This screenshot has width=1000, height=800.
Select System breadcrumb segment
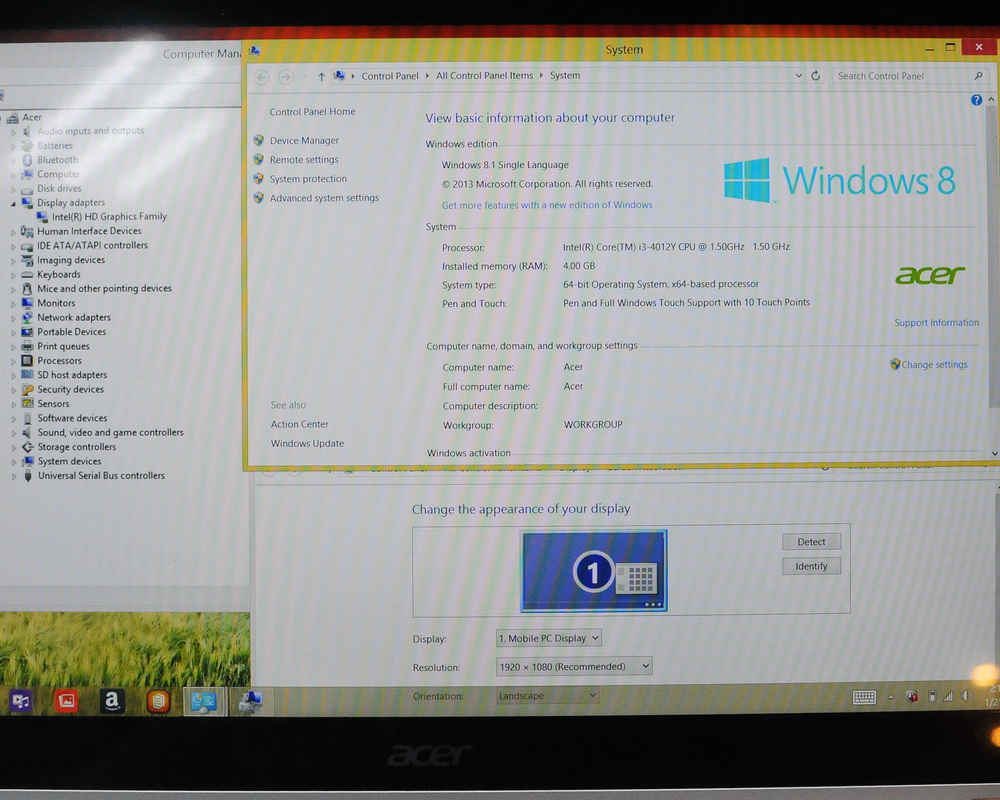click(x=565, y=75)
